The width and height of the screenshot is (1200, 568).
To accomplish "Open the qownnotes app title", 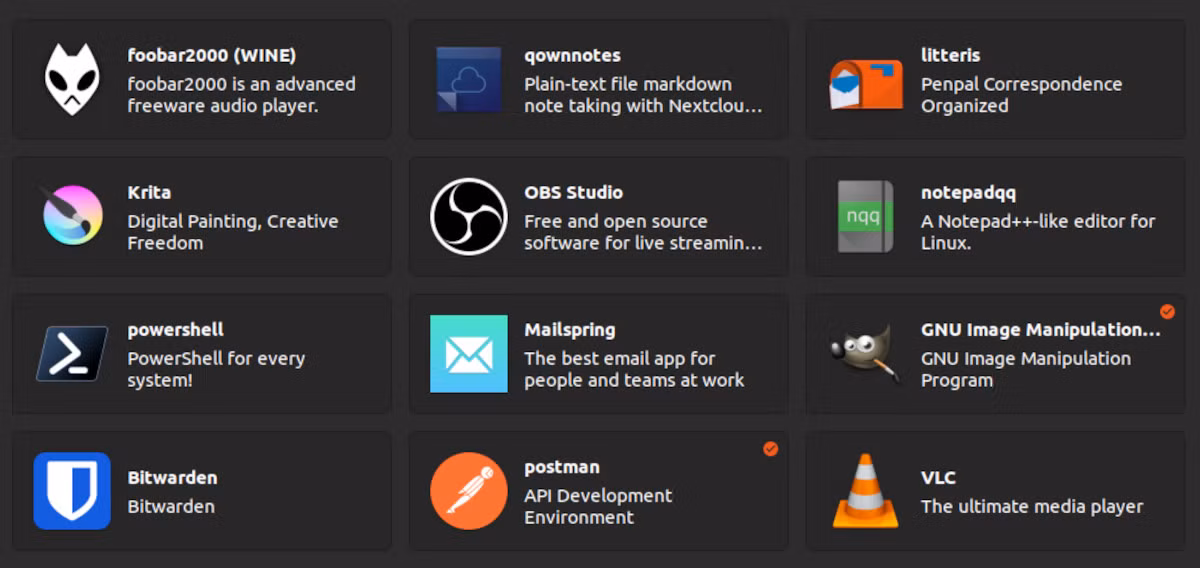I will (572, 55).
